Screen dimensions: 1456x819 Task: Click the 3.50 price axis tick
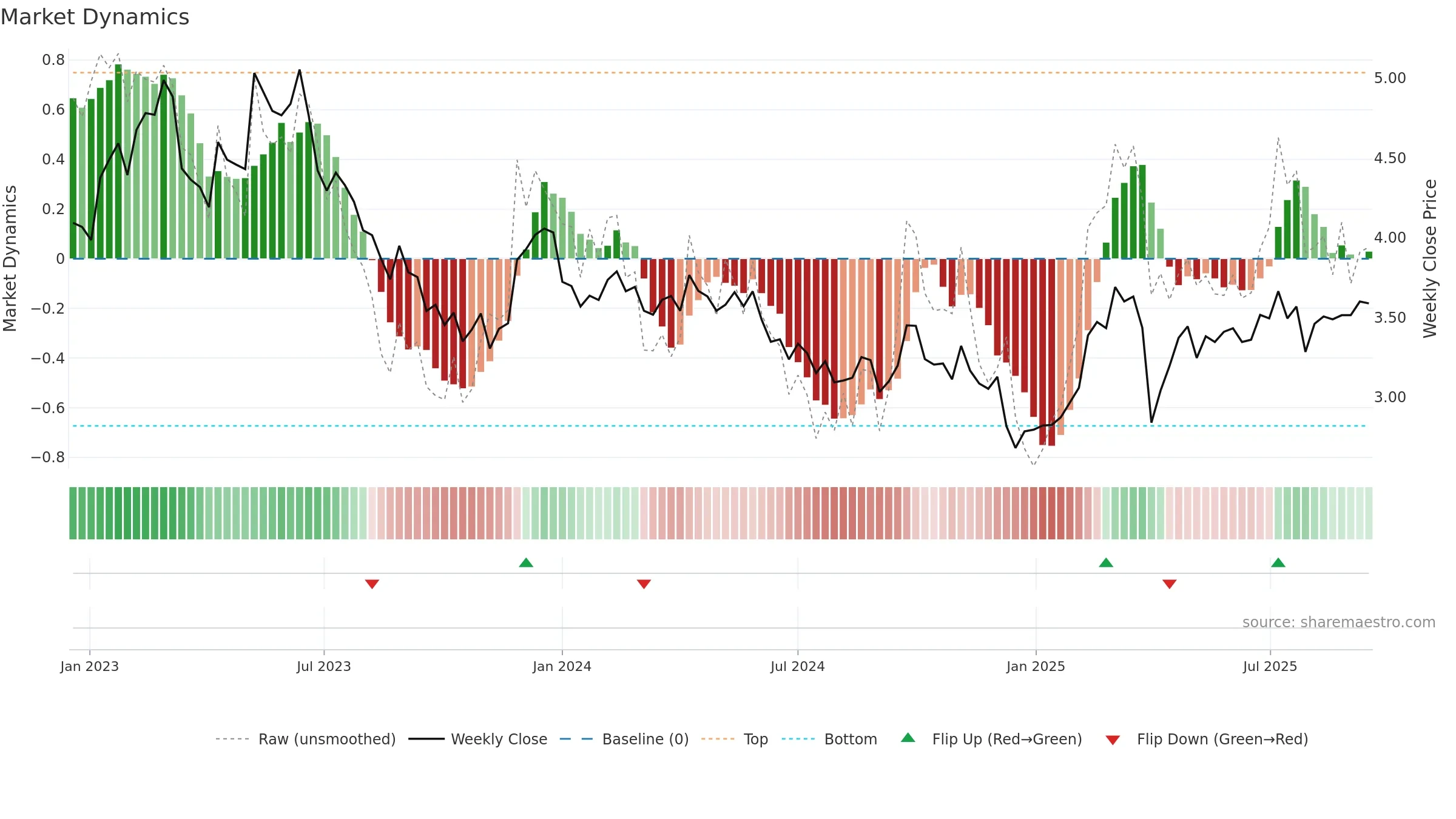[1390, 318]
